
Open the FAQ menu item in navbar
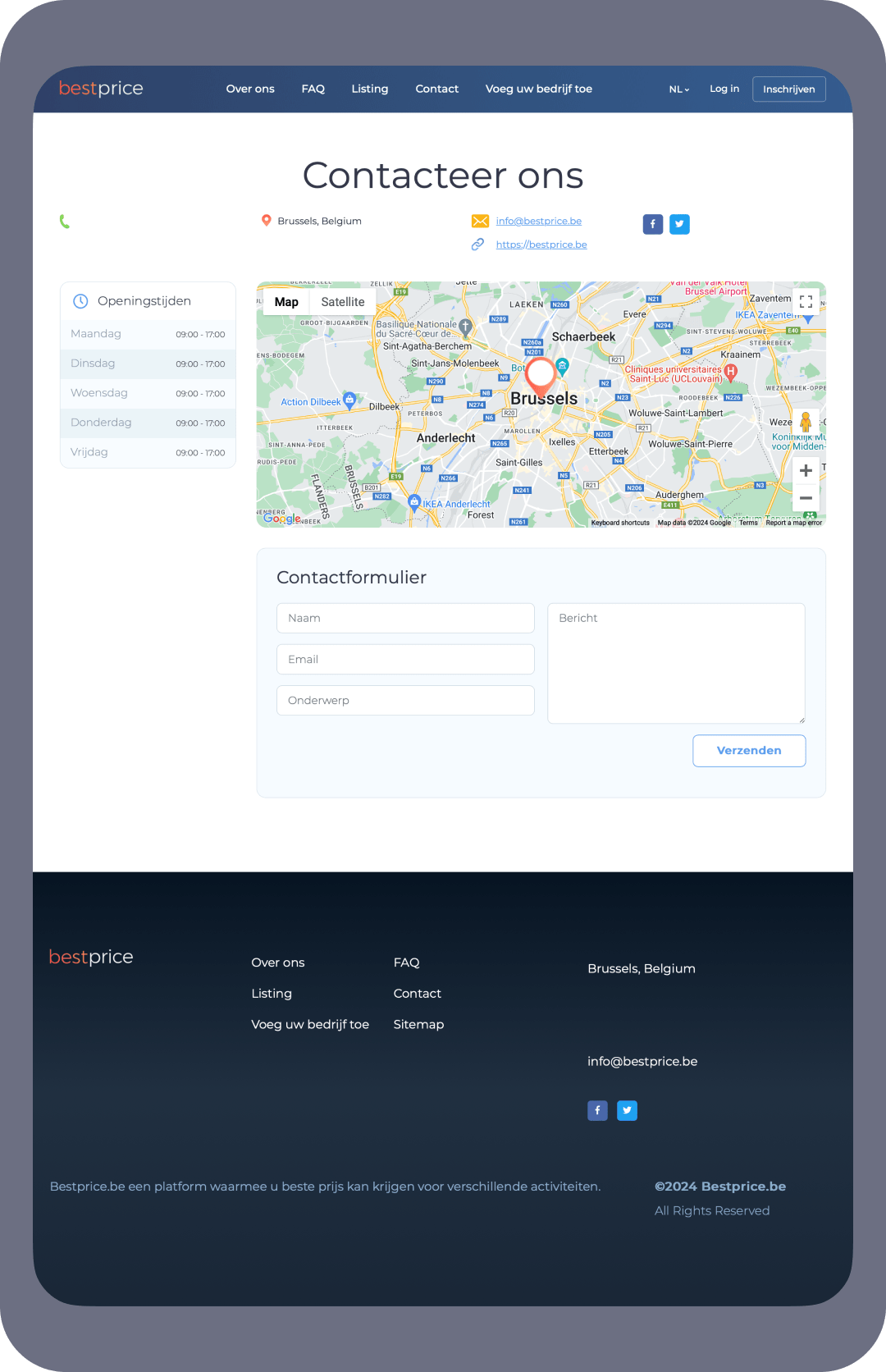(x=313, y=89)
